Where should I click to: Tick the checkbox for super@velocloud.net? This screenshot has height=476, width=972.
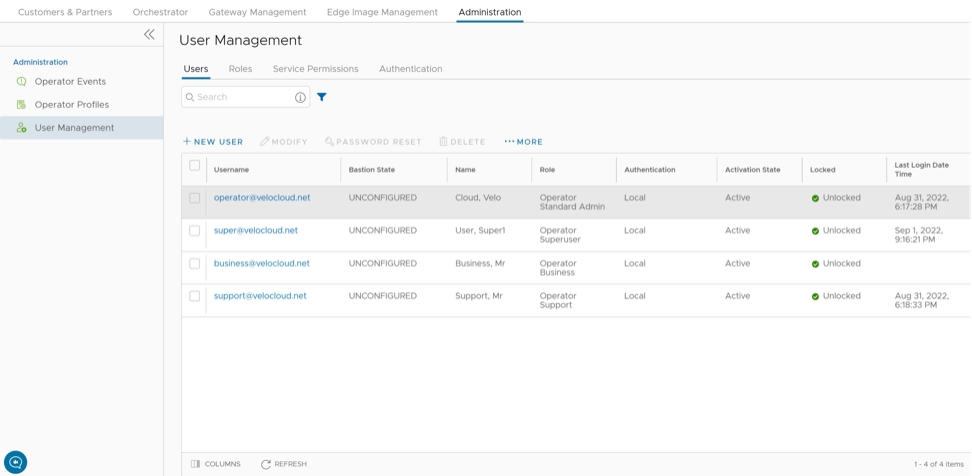(195, 231)
